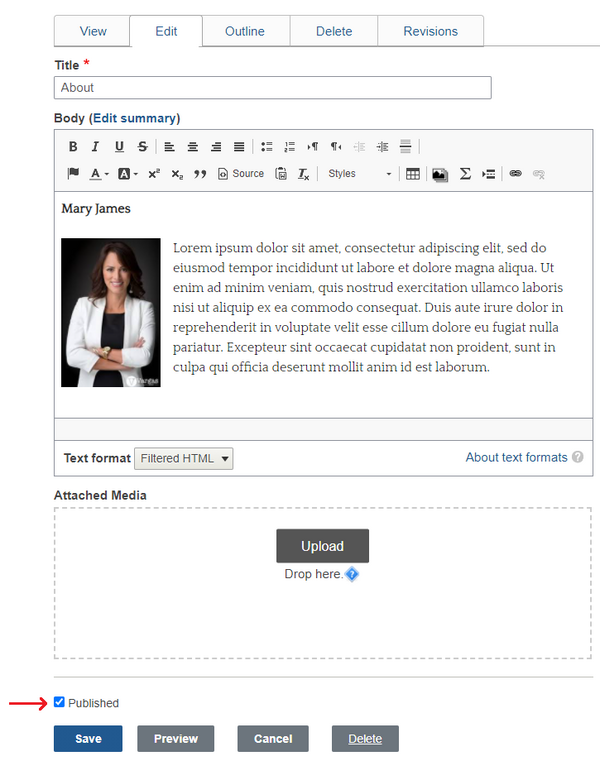600x761 pixels.
Task: Toggle underline formatting
Action: [x=120, y=147]
